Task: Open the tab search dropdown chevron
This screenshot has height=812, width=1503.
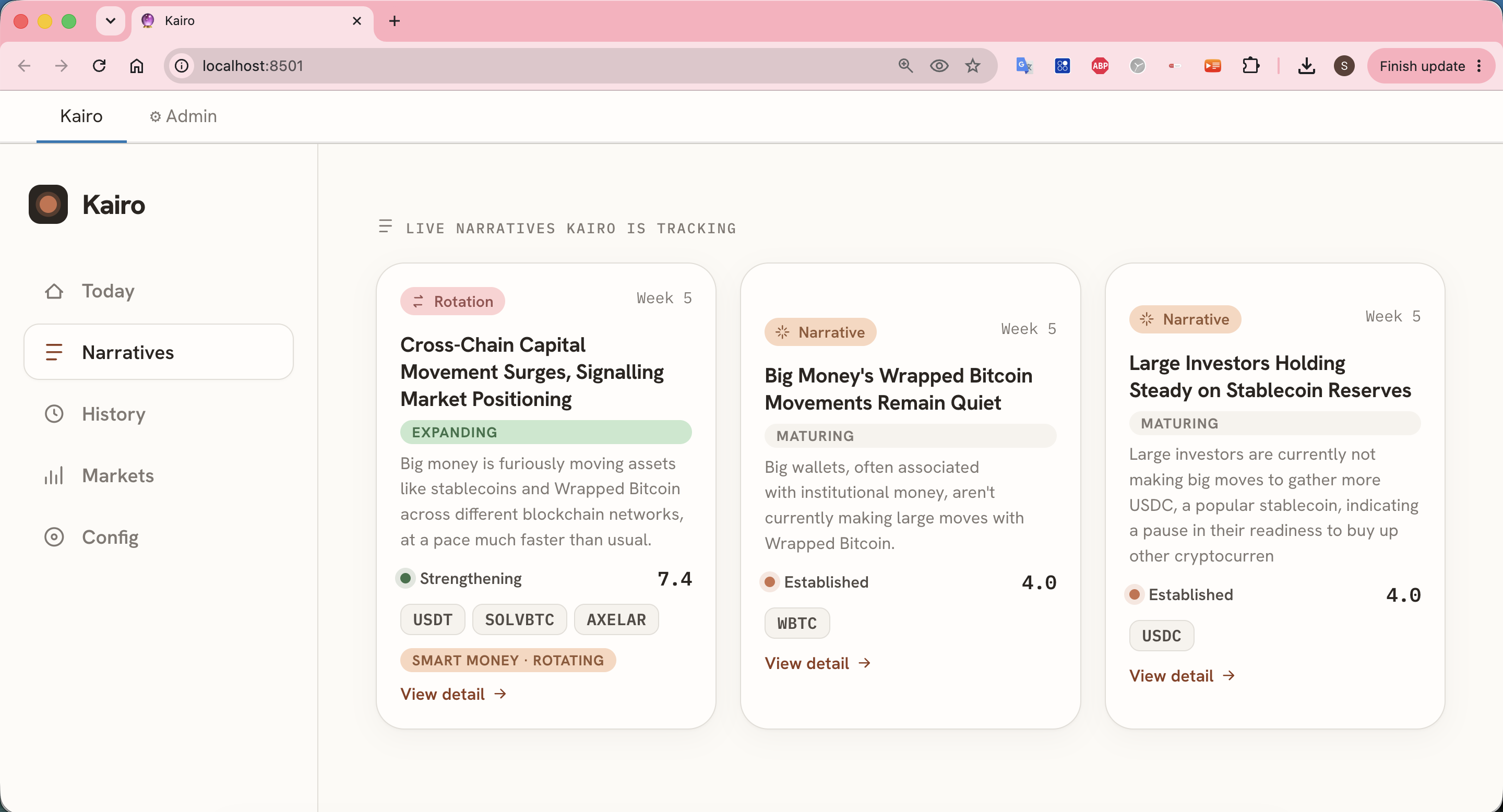Action: [x=110, y=21]
